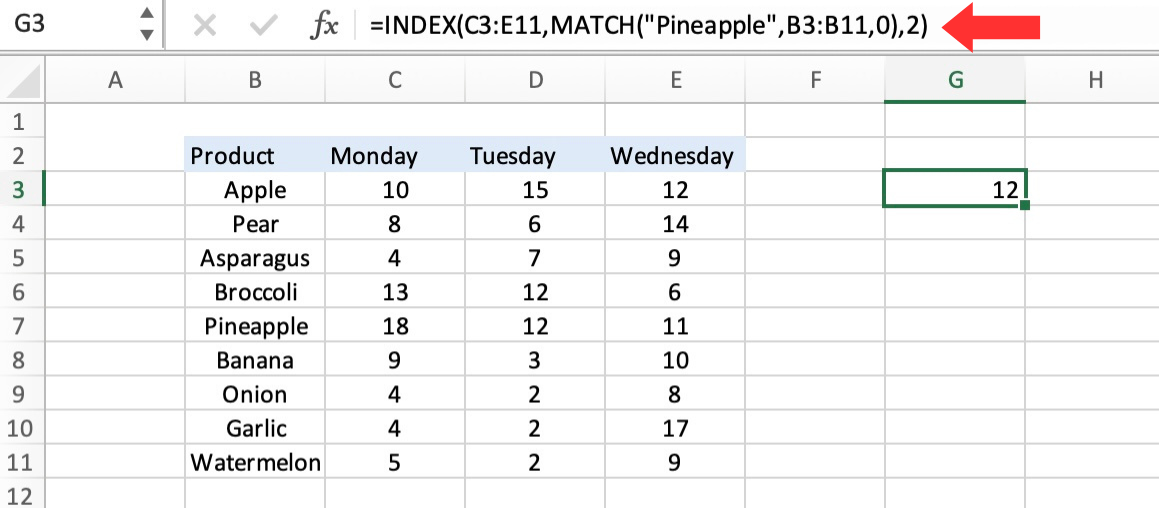This screenshot has width=1159, height=508.
Task: Click the Pineapple cell
Action: pos(255,326)
